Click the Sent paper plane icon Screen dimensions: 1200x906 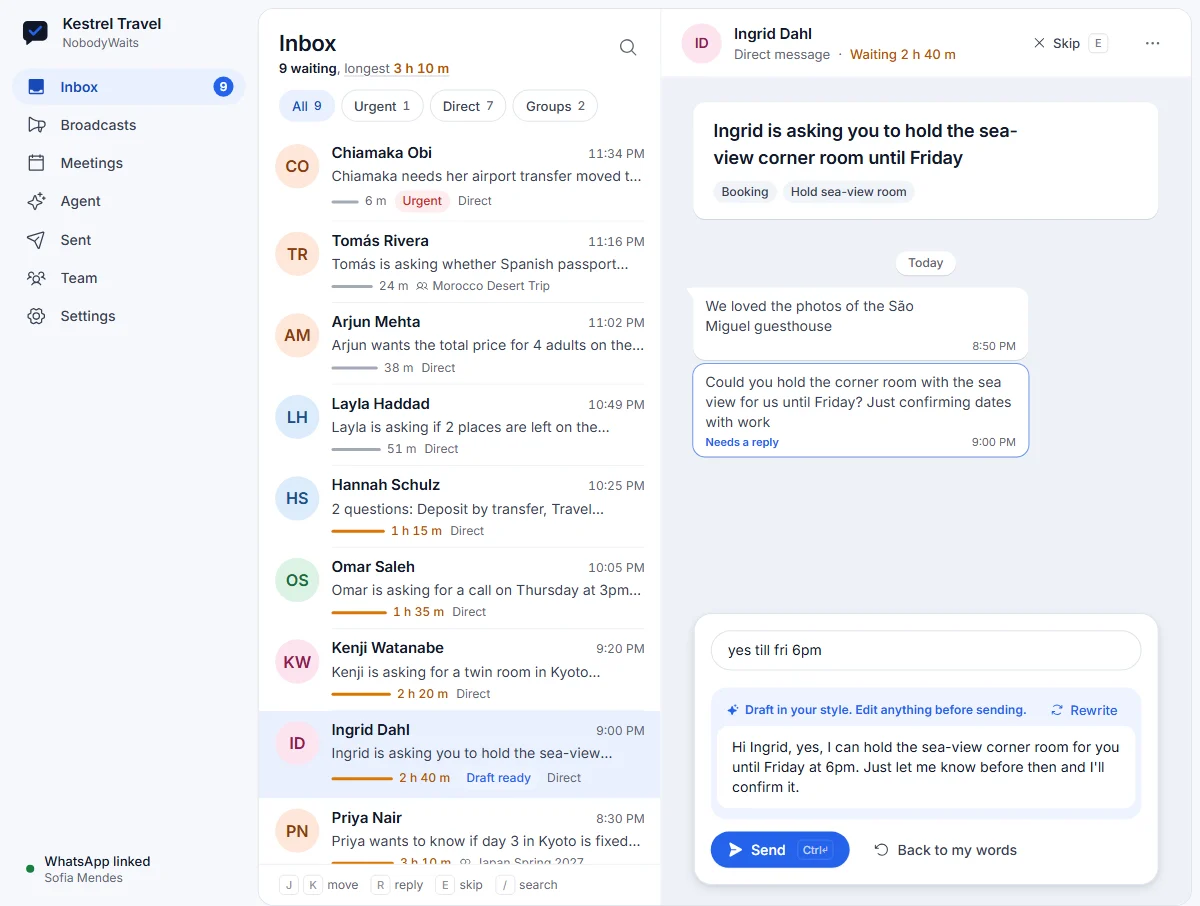[x=37, y=240]
